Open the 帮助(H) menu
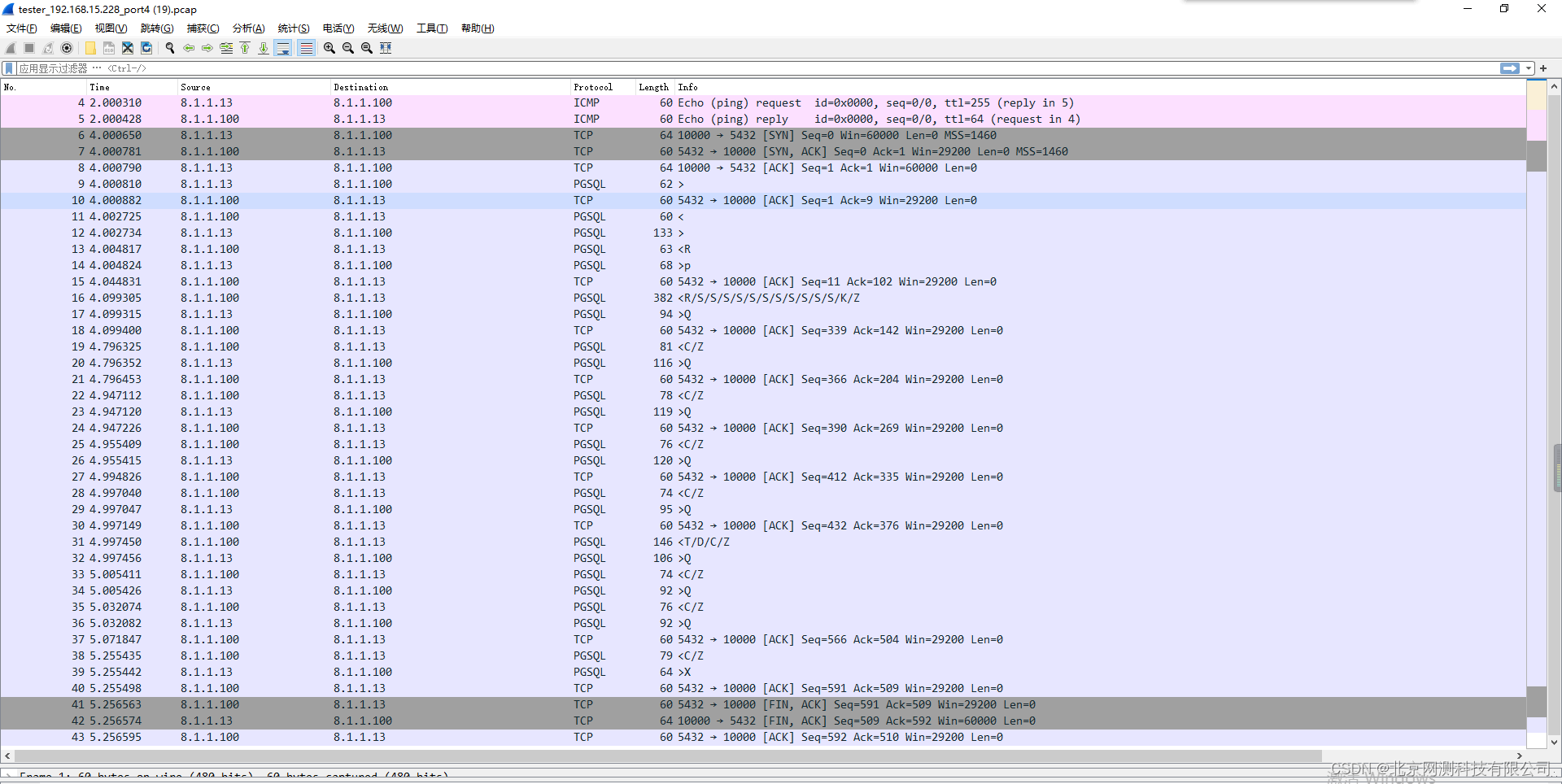Viewport: 1562px width, 784px height. 478,28
